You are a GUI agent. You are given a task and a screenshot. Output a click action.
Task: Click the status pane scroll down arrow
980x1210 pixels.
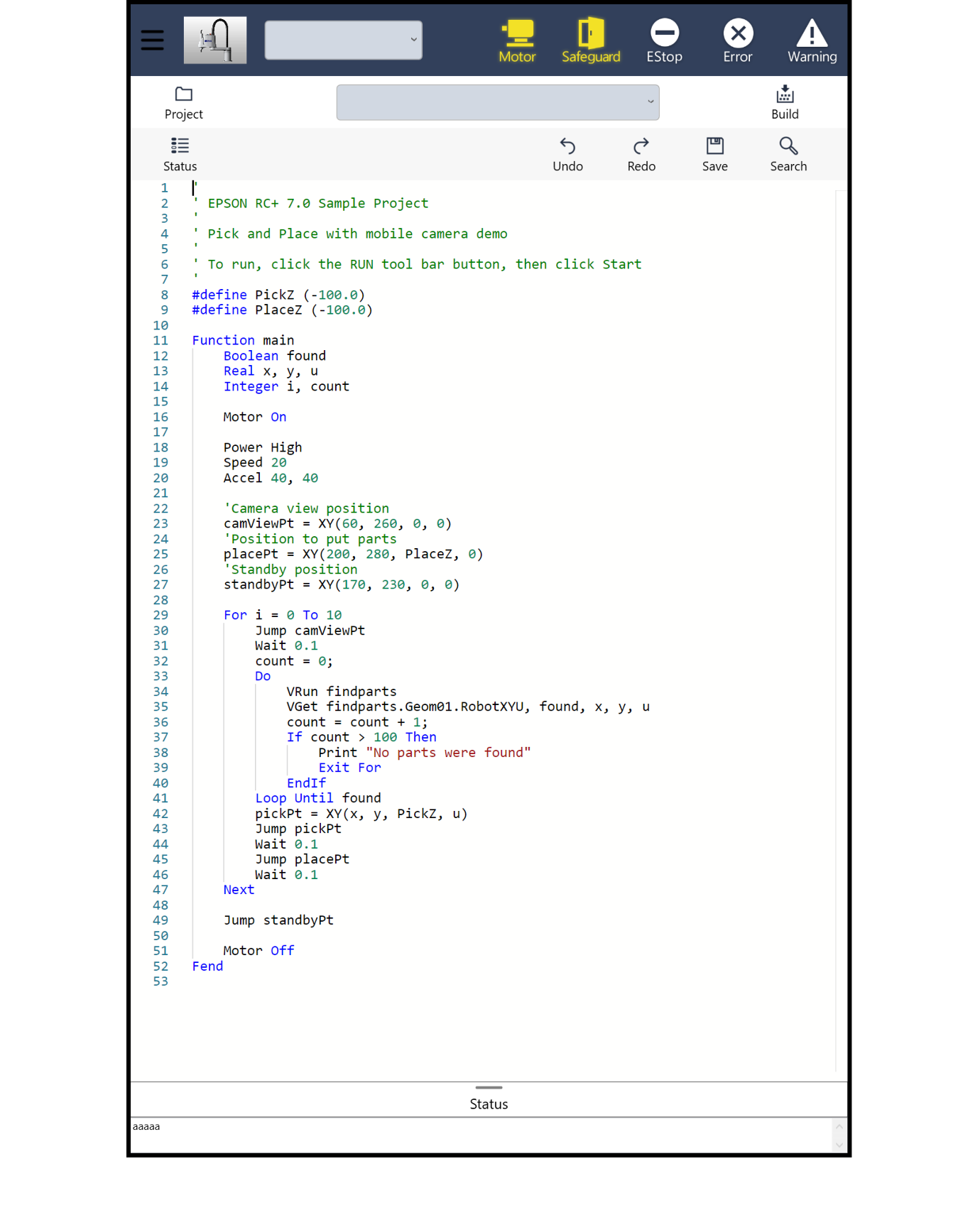pyautogui.click(x=839, y=1145)
